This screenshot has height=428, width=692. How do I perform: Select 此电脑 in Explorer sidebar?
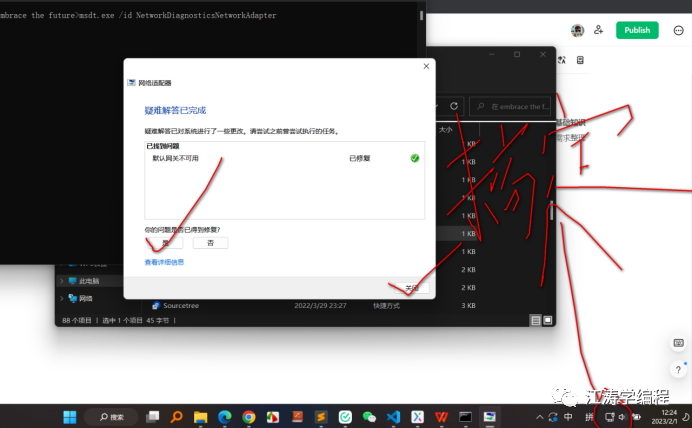89,281
